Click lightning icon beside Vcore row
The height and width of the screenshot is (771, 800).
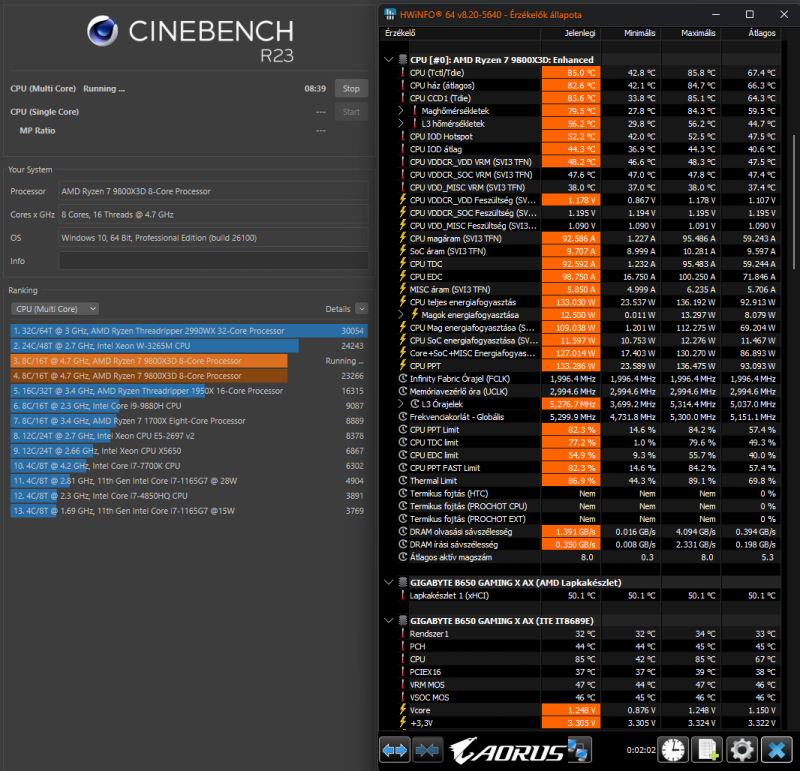click(x=403, y=710)
